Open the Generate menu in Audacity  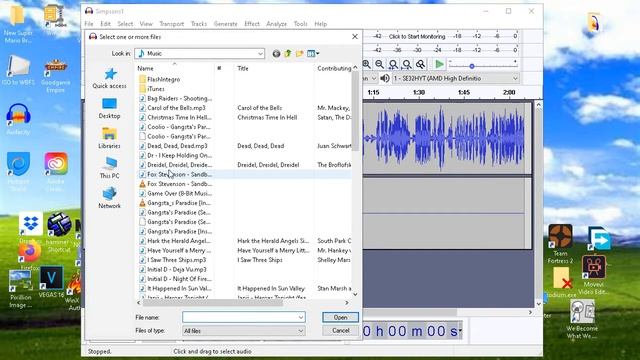225,24
